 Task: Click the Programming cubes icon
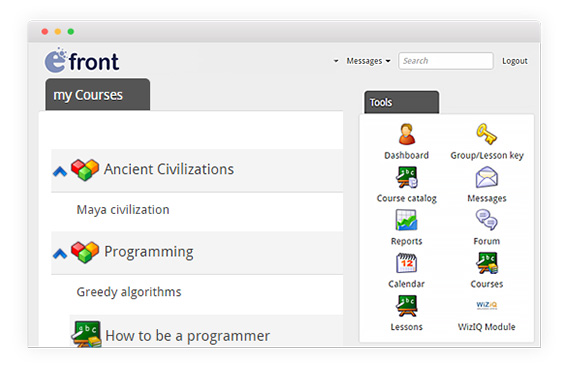(x=84, y=252)
